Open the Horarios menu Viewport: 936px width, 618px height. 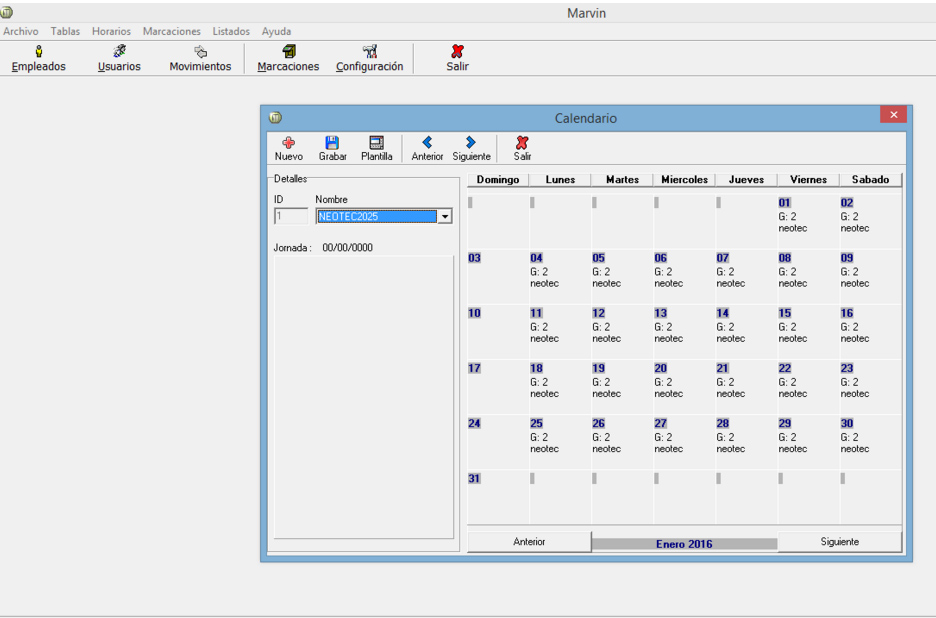click(x=111, y=31)
